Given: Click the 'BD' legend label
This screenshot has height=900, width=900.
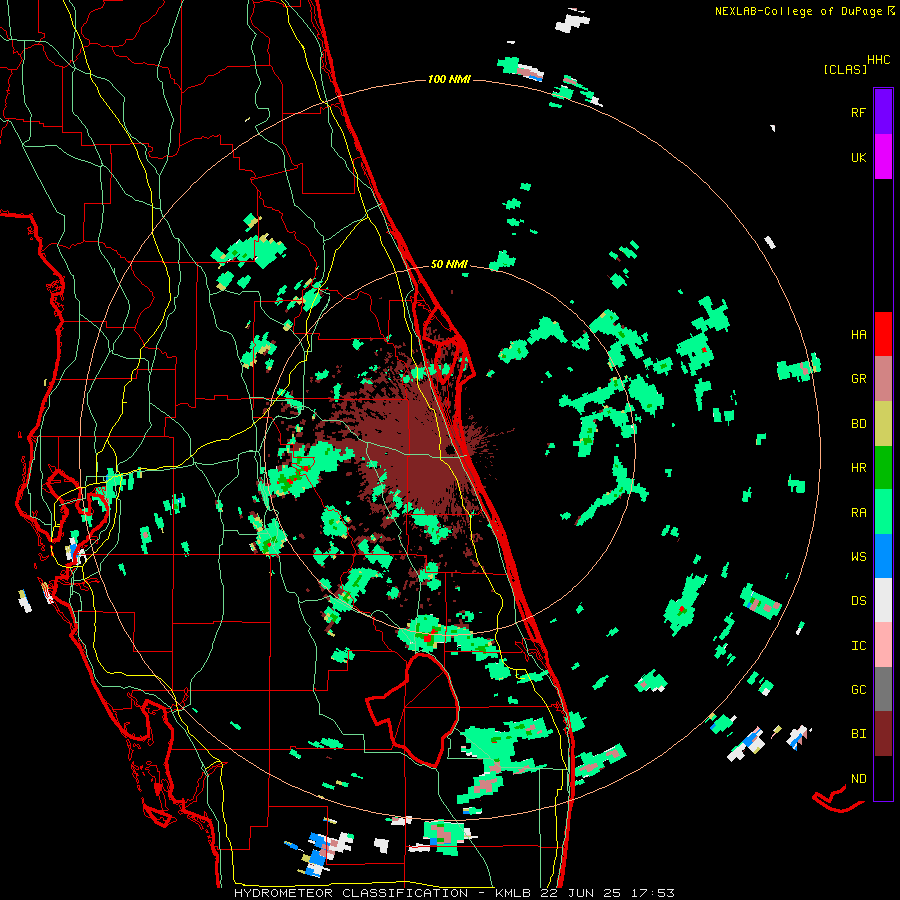Looking at the screenshot, I should point(858,424).
